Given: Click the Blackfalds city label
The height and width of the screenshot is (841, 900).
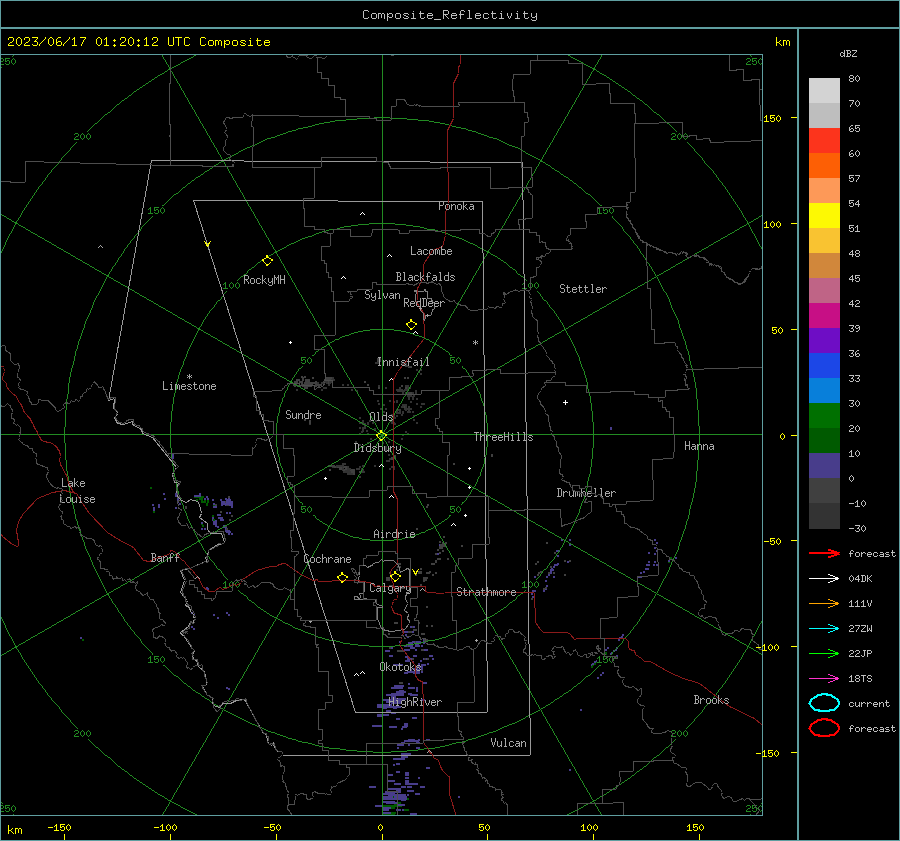Looking at the screenshot, I should (x=425, y=277).
